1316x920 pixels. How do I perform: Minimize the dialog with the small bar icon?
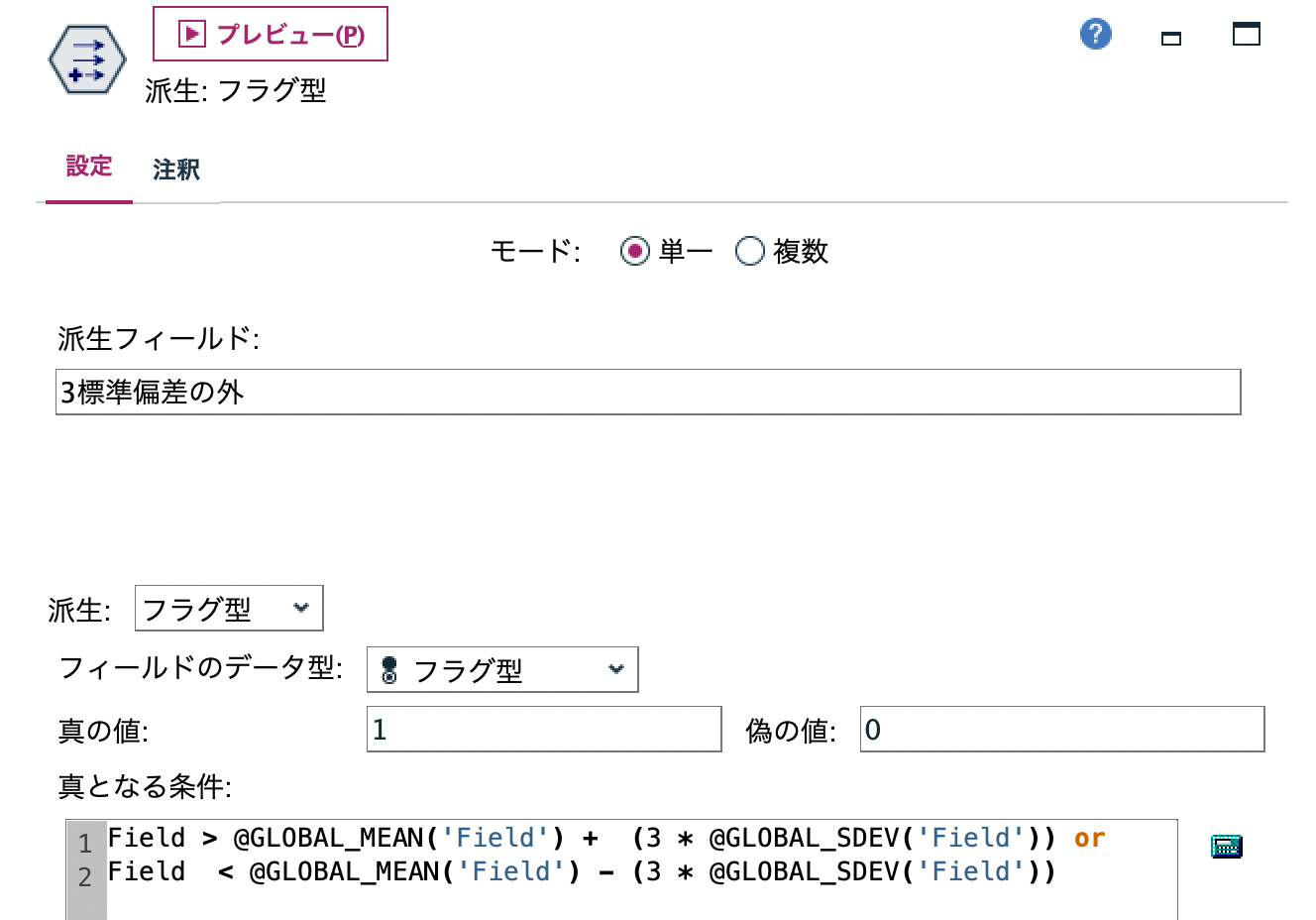pyautogui.click(x=1170, y=36)
